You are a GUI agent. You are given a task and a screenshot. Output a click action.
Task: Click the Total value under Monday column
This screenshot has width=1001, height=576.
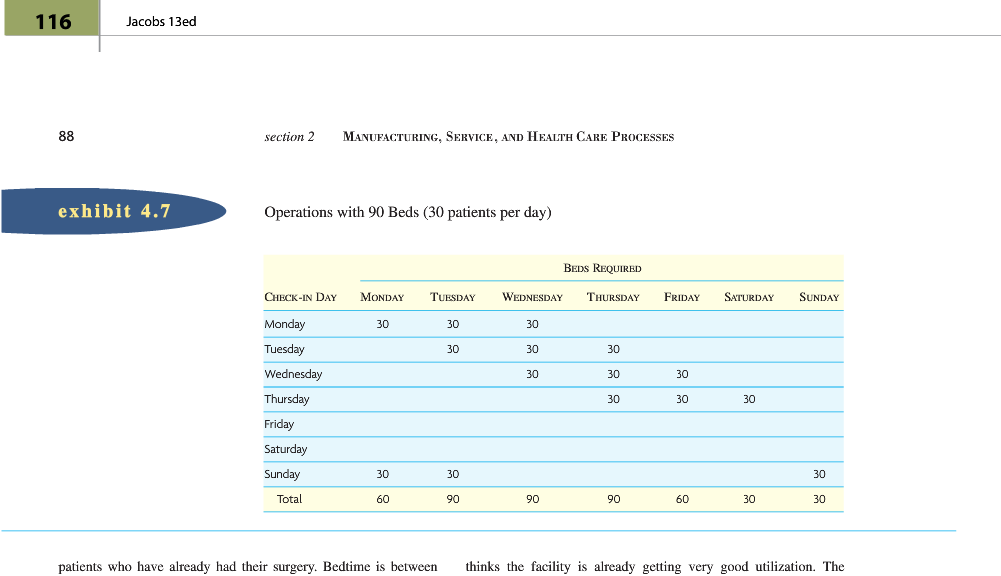pos(382,499)
